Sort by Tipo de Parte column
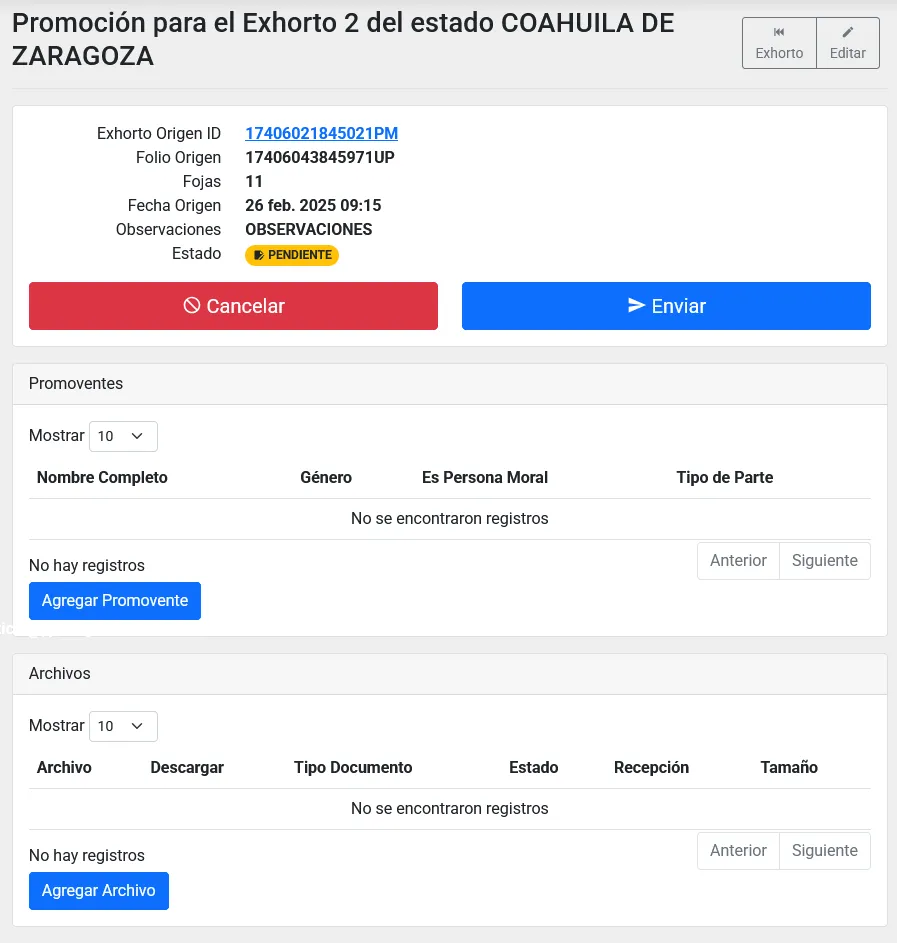897x943 pixels. (x=724, y=478)
